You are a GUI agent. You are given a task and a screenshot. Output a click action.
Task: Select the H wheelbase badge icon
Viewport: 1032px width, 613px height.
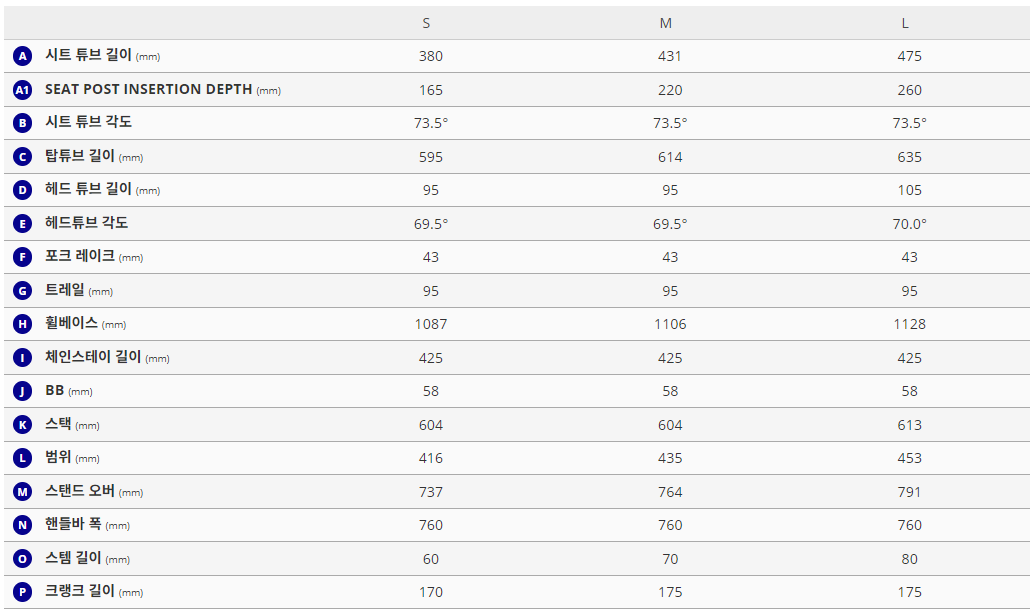tap(22, 324)
